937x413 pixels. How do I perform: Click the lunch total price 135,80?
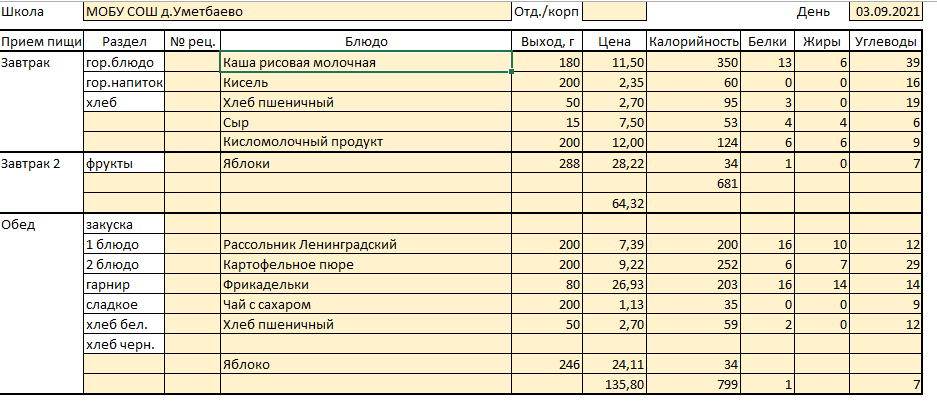[x=613, y=385]
